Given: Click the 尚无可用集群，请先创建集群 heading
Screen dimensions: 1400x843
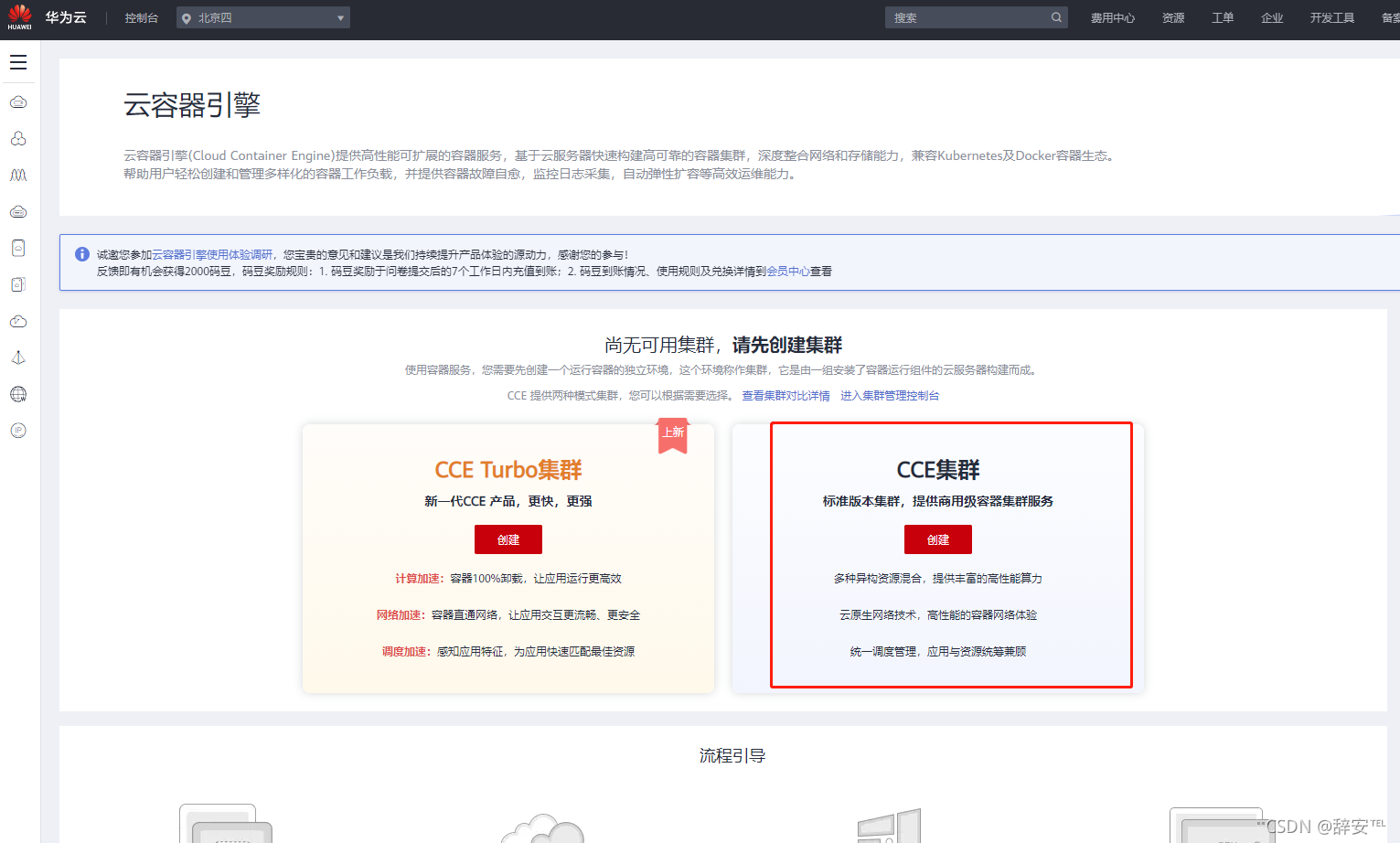Looking at the screenshot, I should pos(723,345).
